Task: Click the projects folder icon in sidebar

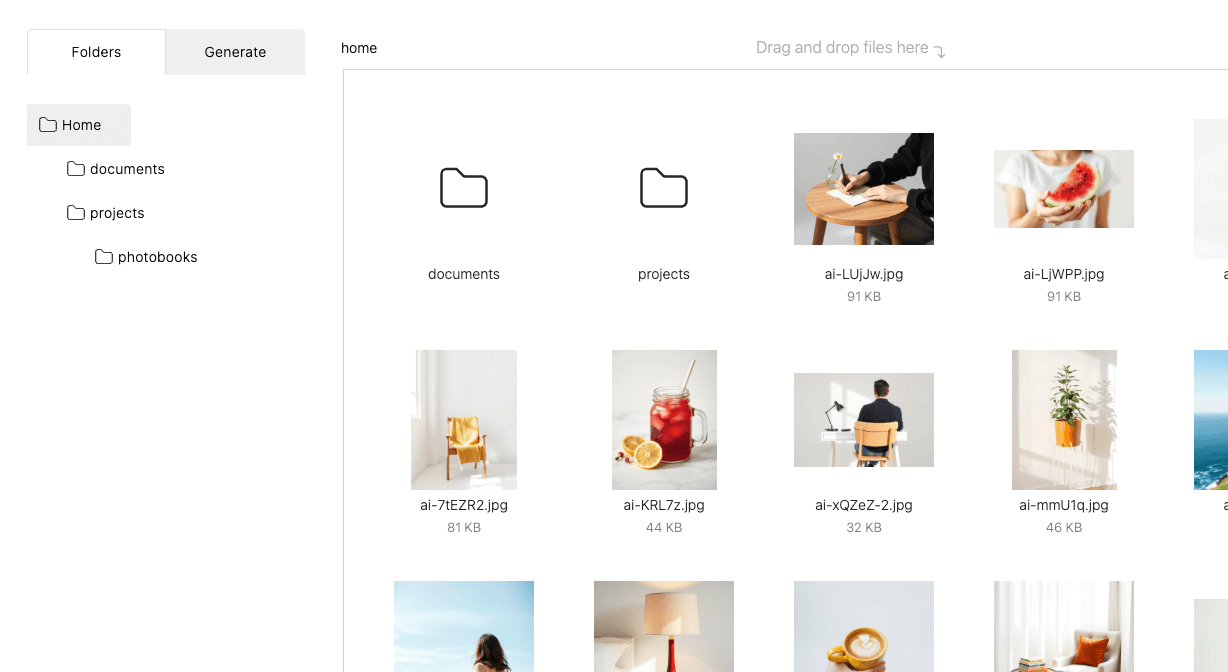Action: pos(76,213)
